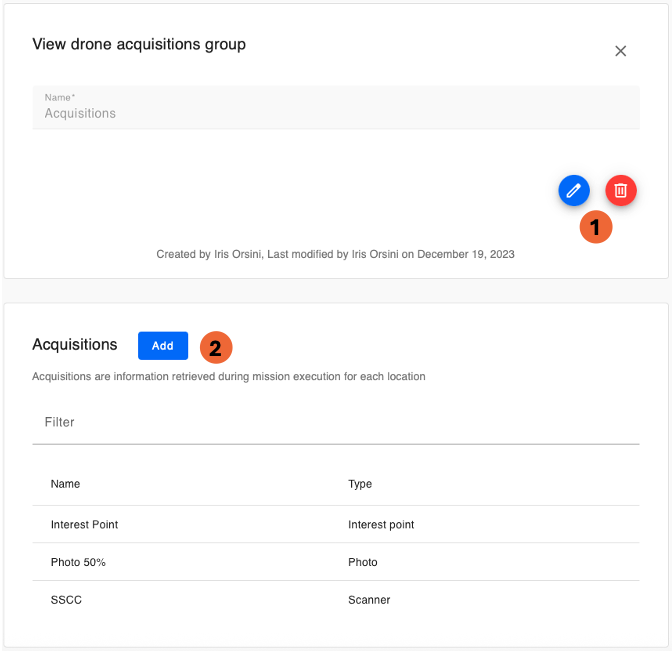672x651 pixels.
Task: Click the Interest point type cell
Action: click(x=381, y=524)
